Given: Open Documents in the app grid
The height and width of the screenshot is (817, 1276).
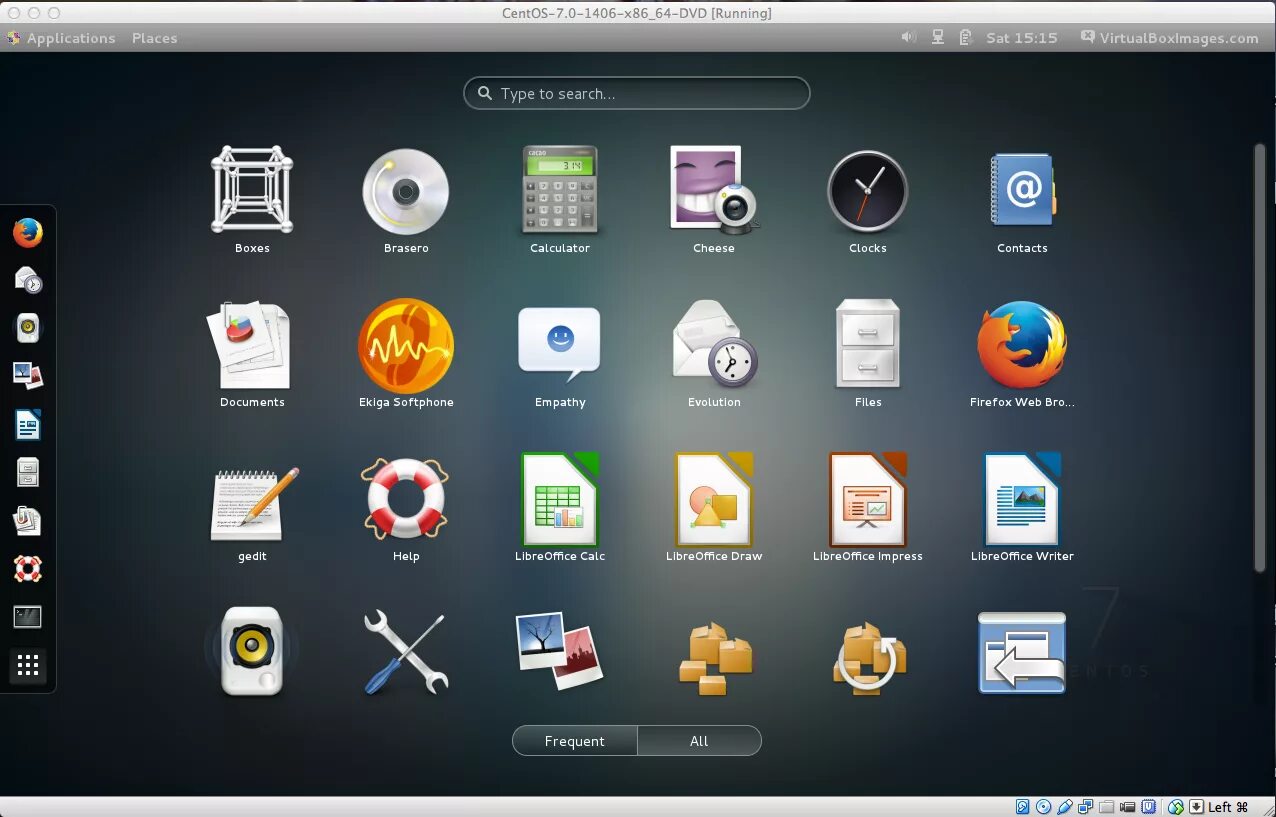Looking at the screenshot, I should pyautogui.click(x=252, y=354).
